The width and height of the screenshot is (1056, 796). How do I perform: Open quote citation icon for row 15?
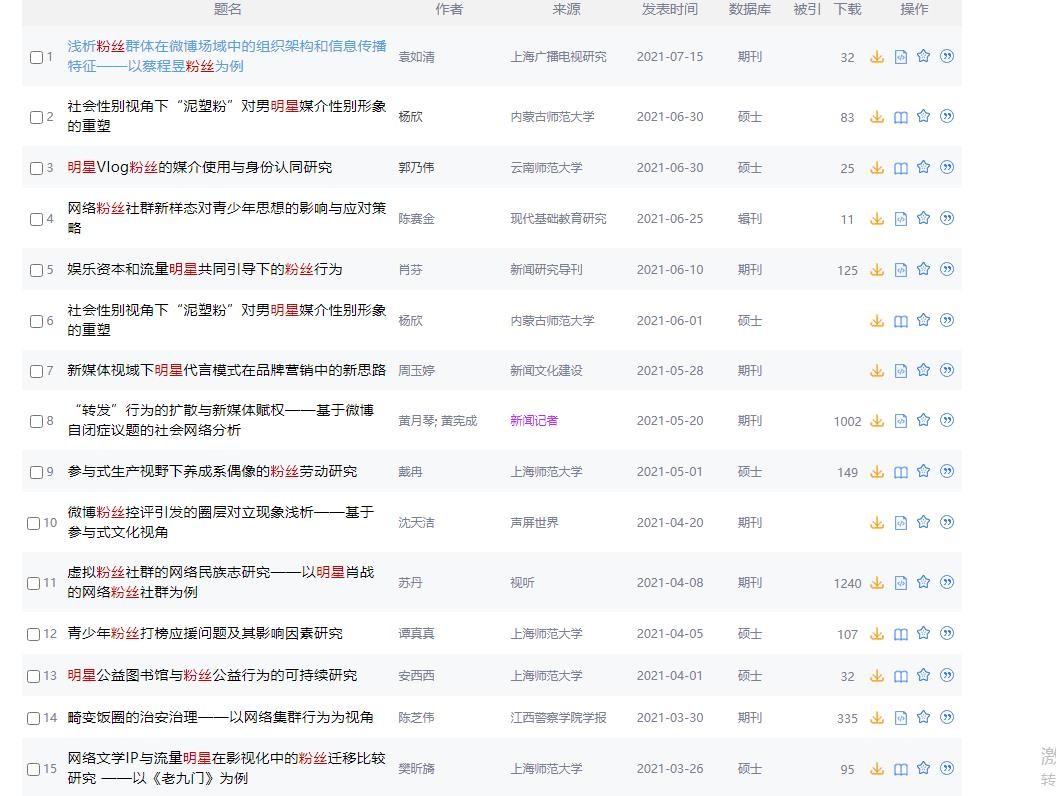946,768
